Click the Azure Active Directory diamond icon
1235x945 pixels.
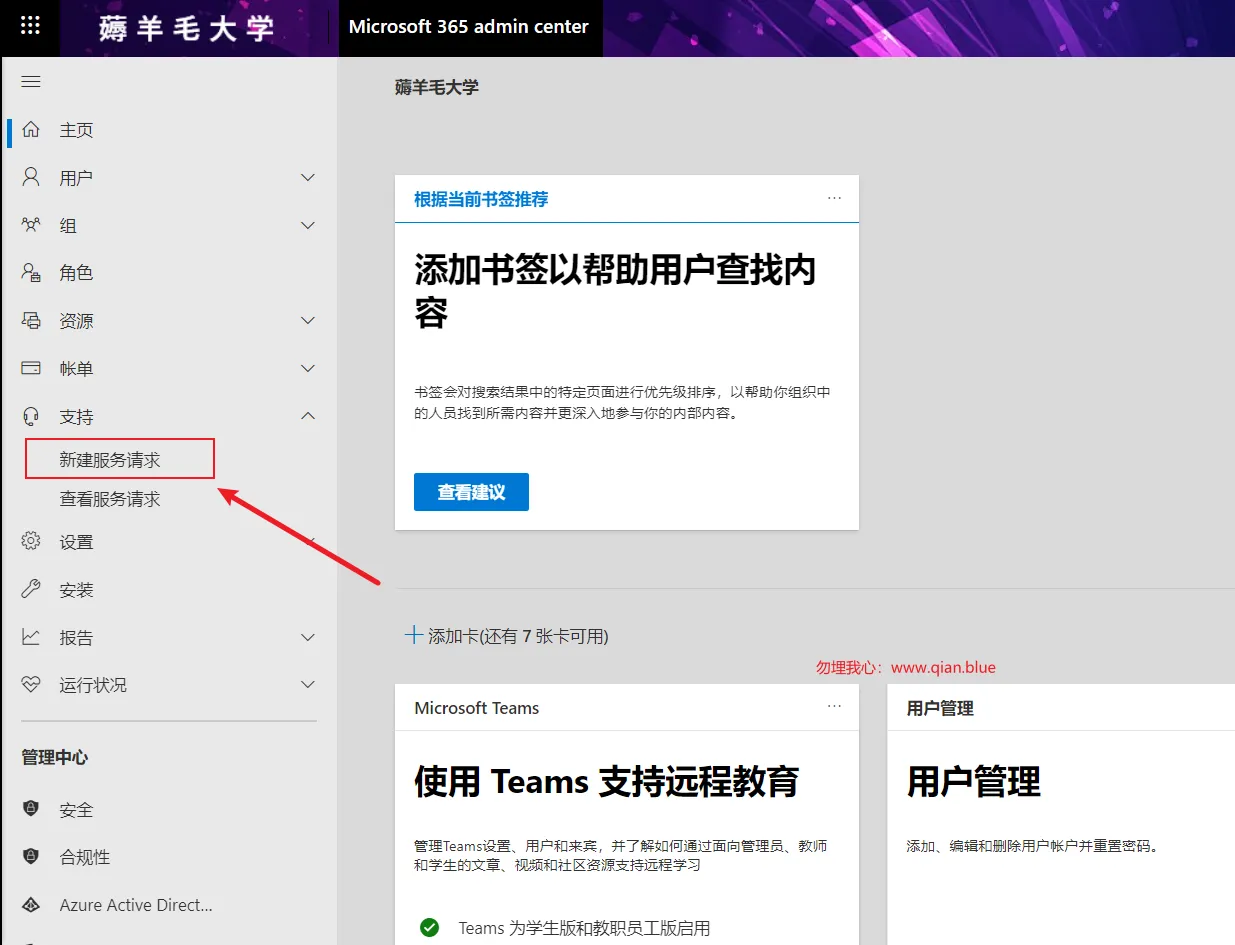[x=31, y=905]
